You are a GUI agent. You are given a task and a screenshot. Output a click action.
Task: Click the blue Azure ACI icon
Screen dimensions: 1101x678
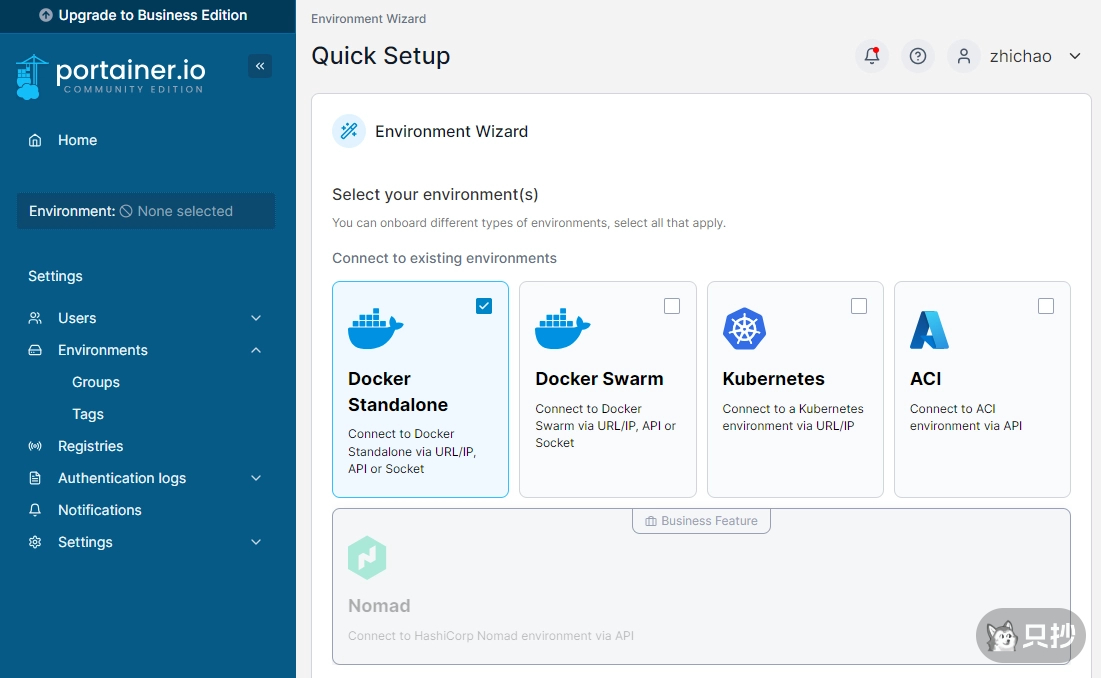click(x=930, y=328)
